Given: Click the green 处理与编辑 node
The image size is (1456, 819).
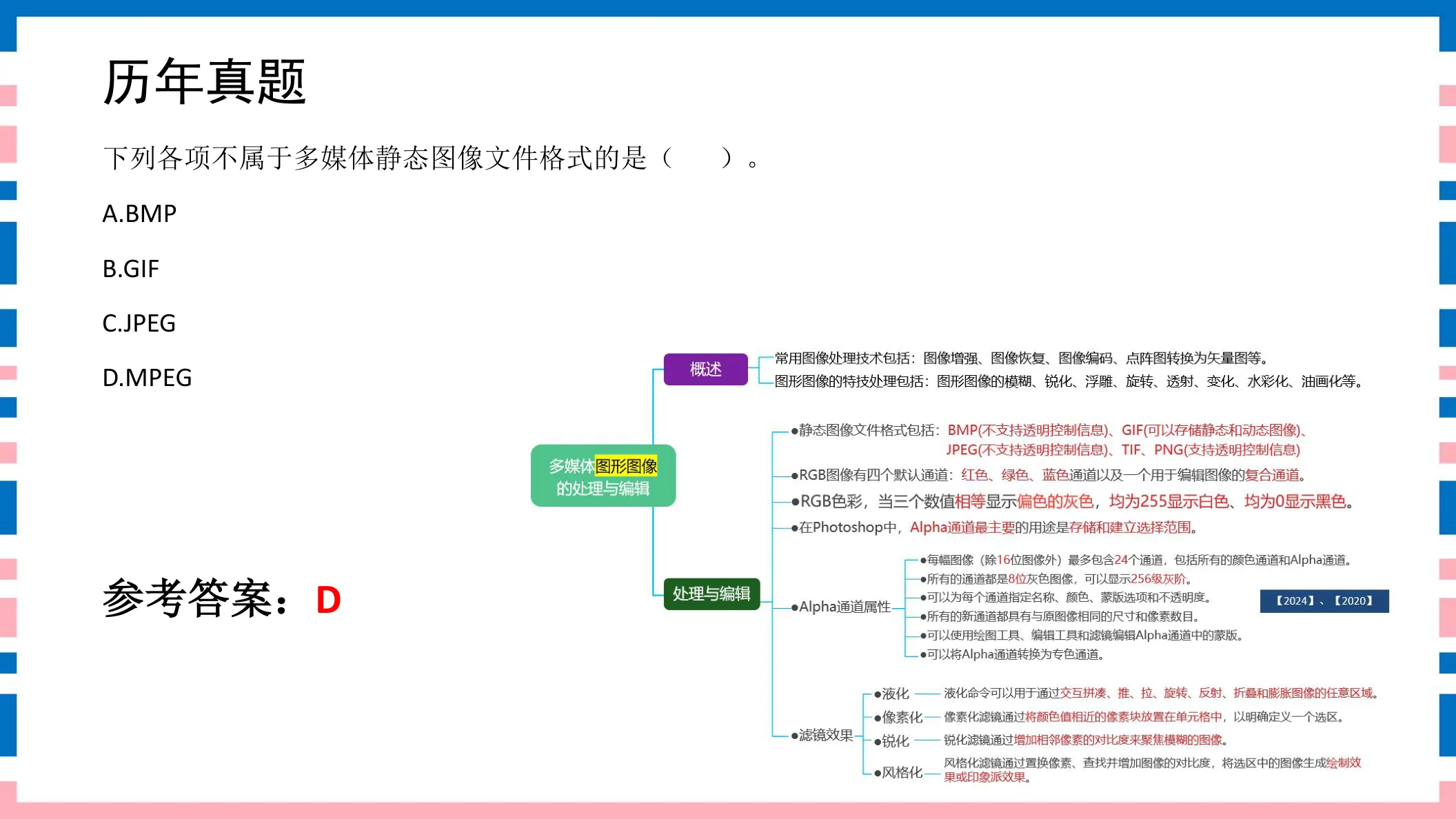Looking at the screenshot, I should coord(711,594).
